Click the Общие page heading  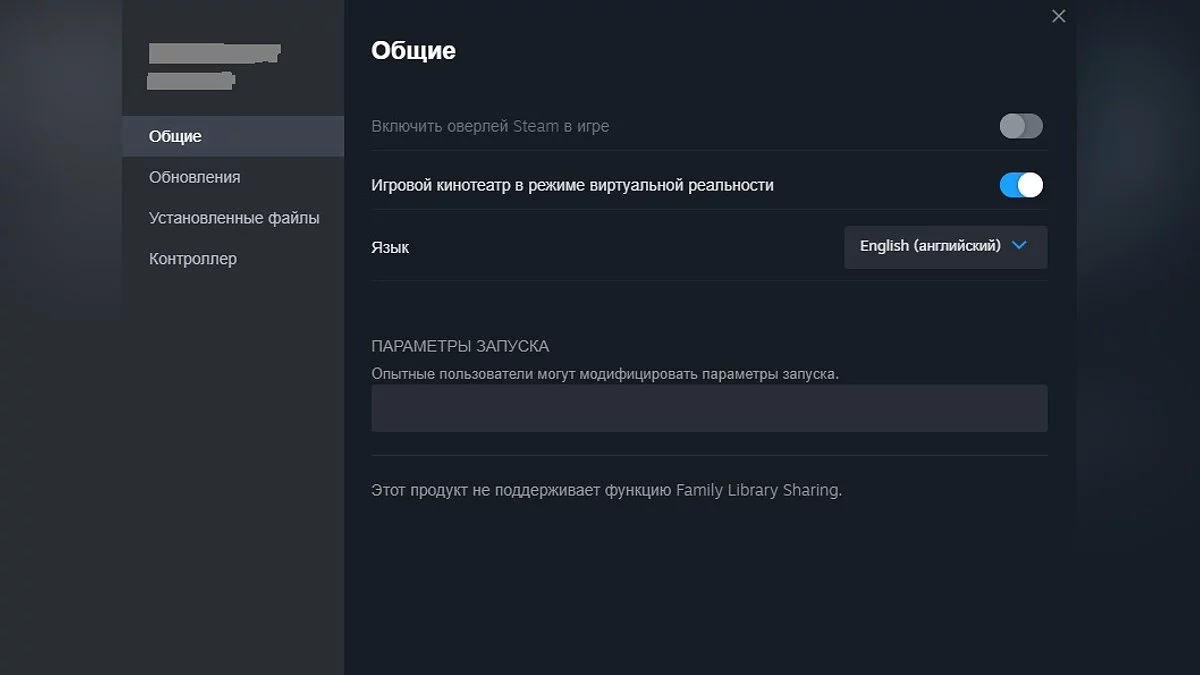pos(413,50)
